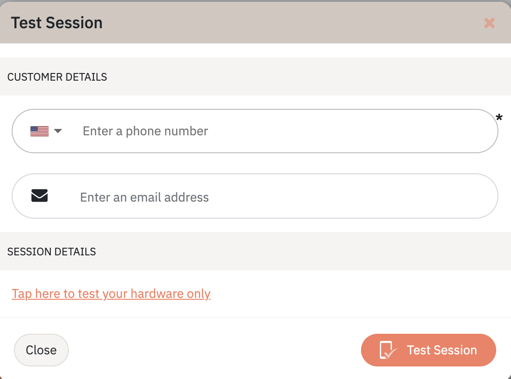This screenshot has height=379, width=511.
Task: Dismiss the dialog via the header X icon
Action: click(489, 23)
